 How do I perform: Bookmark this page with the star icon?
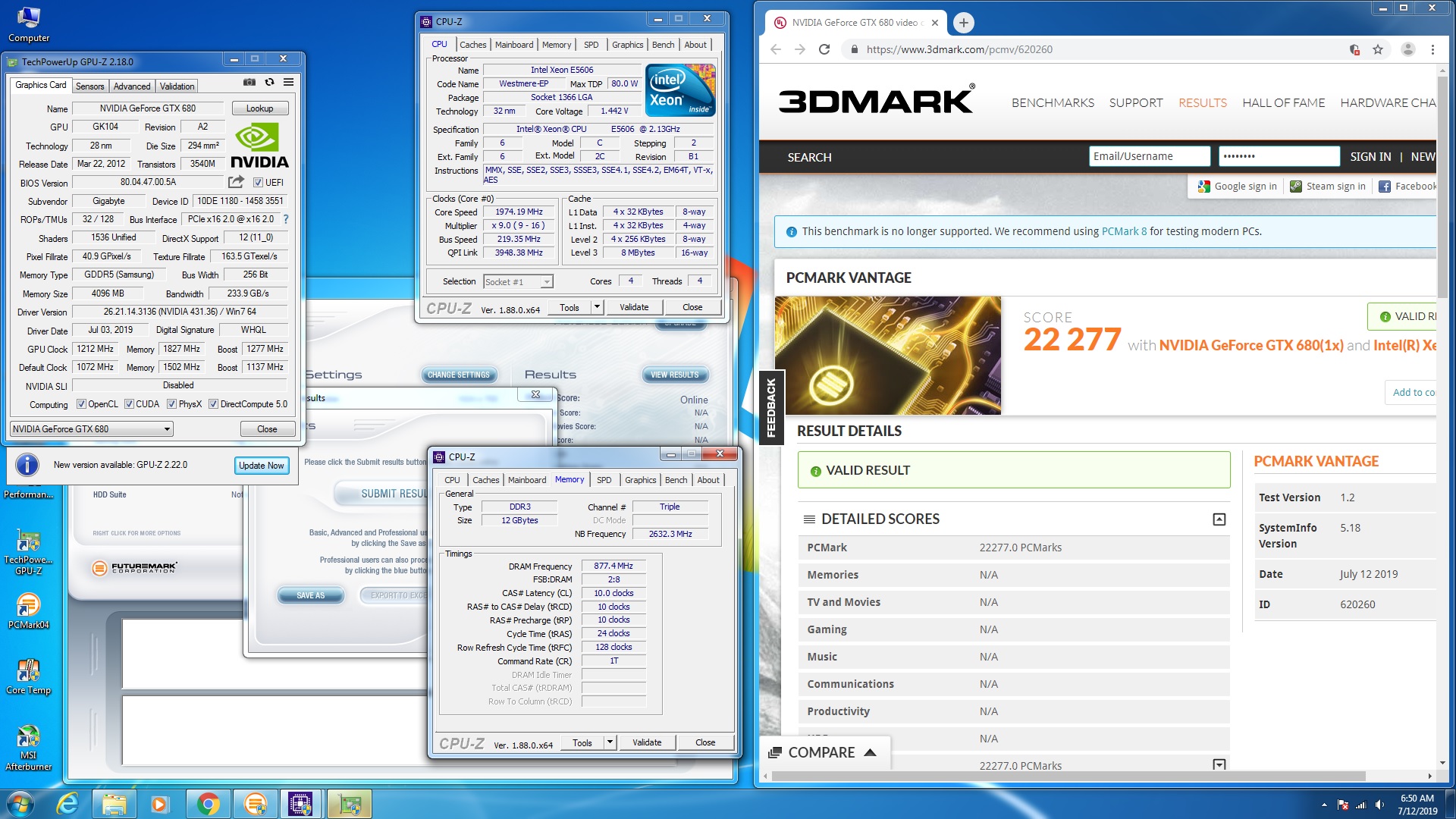(1378, 49)
